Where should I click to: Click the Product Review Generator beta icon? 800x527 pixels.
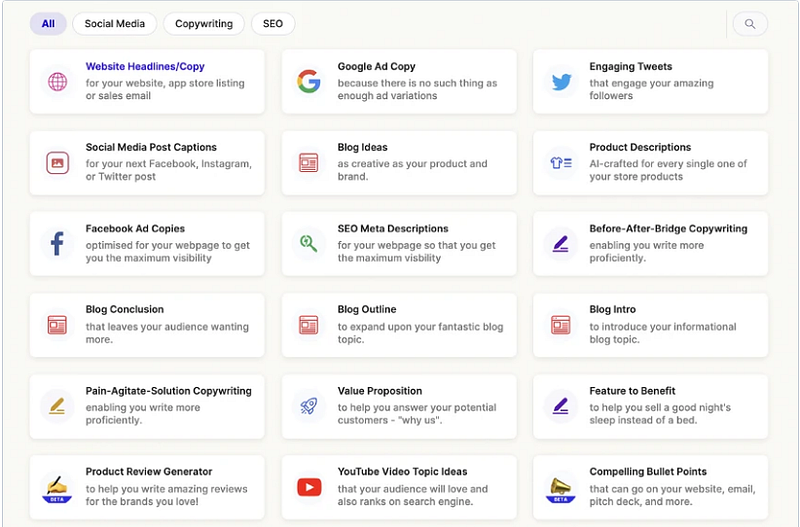point(57,487)
